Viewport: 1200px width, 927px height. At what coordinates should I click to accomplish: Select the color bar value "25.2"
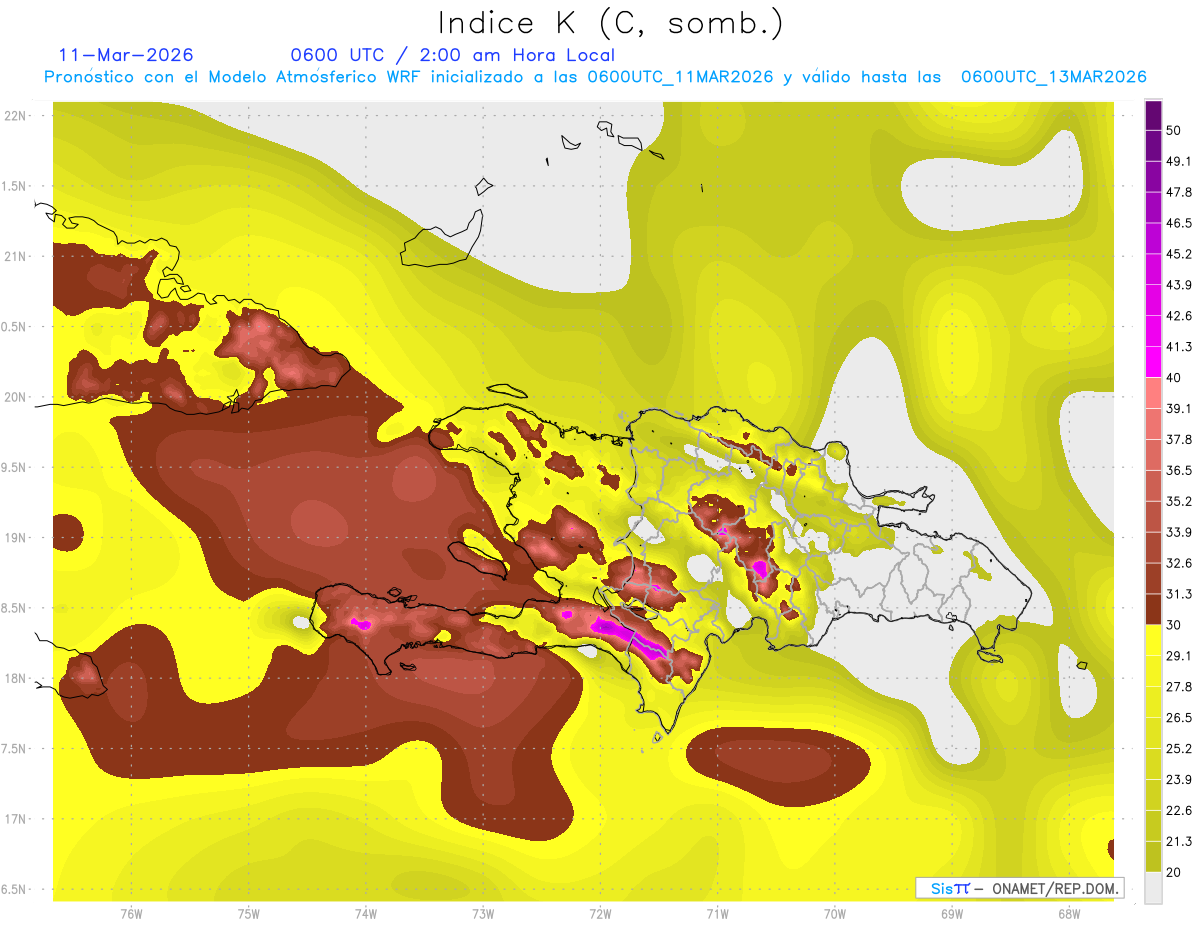[1178, 749]
